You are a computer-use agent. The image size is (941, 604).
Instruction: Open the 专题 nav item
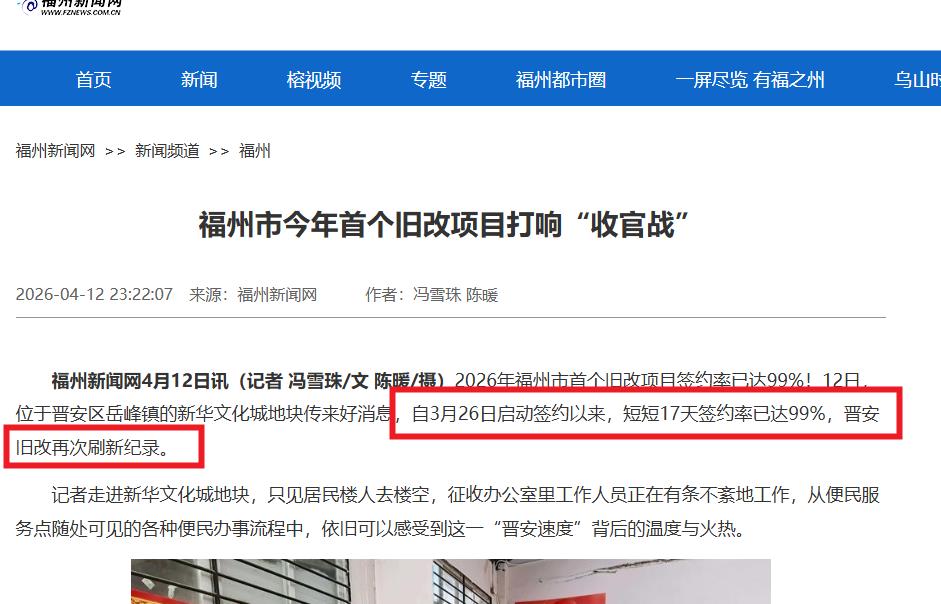click(428, 79)
